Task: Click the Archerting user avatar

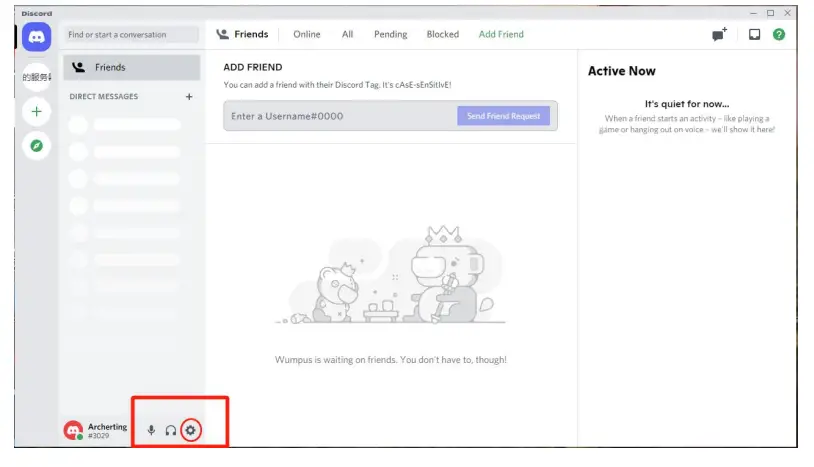Action: (x=73, y=430)
